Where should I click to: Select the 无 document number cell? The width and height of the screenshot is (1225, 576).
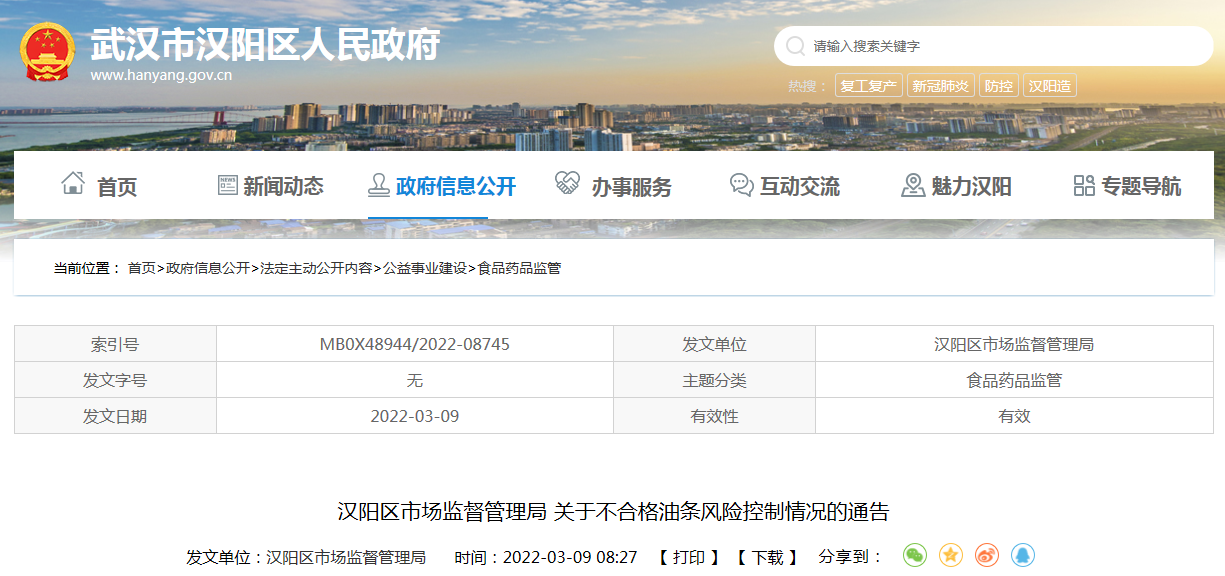tap(415, 380)
